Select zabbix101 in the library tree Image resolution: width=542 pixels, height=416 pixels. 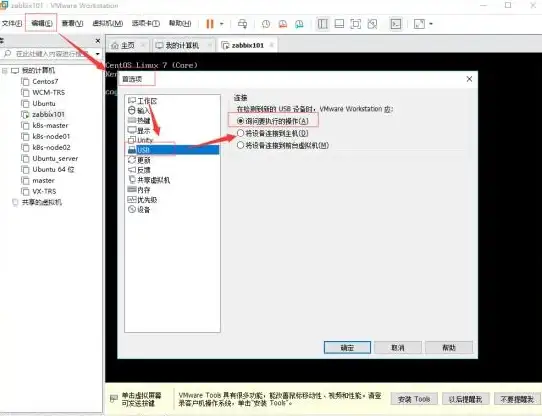click(x=48, y=114)
